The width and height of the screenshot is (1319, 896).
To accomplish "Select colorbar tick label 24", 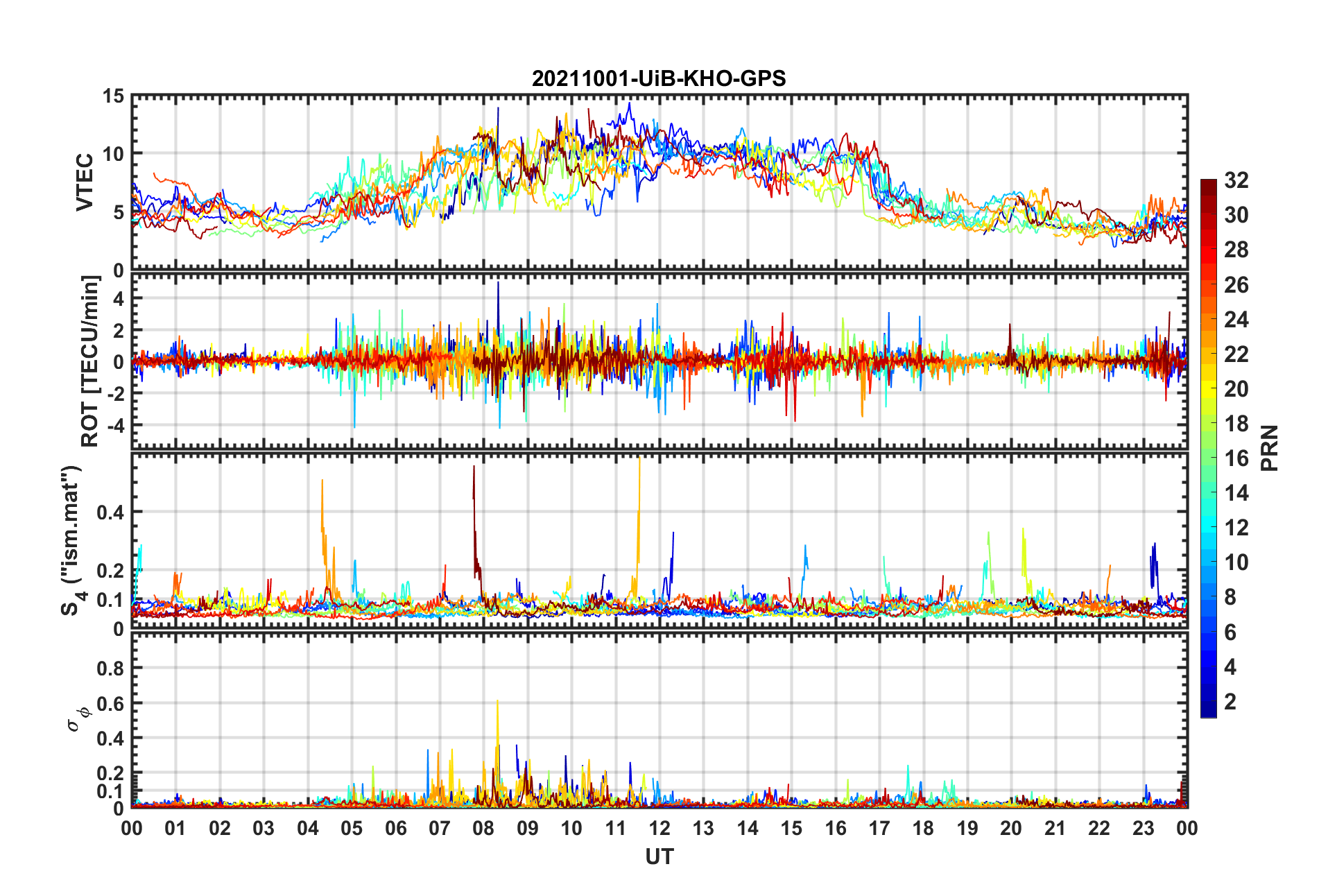I will [1236, 320].
